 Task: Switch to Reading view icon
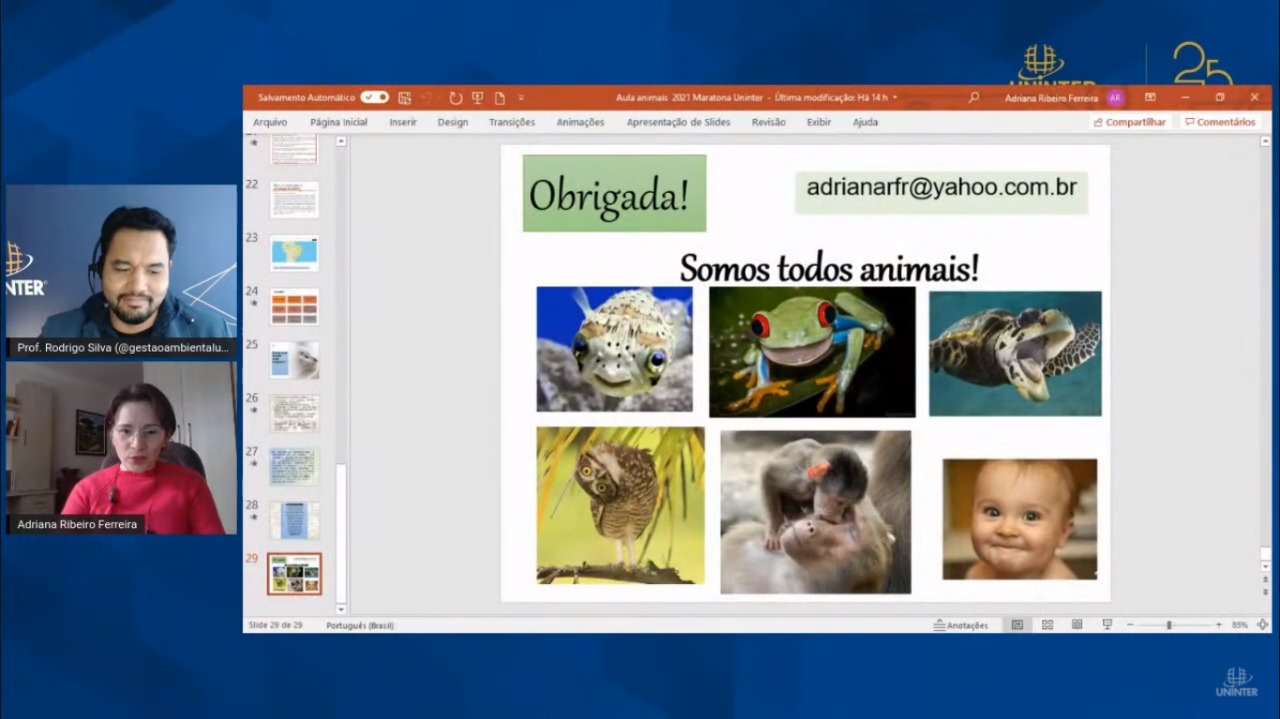pos(1077,625)
